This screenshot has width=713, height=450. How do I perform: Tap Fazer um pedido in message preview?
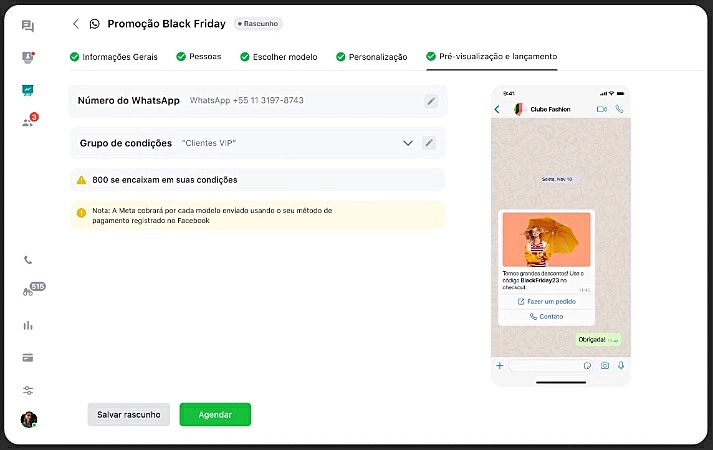[x=547, y=302]
